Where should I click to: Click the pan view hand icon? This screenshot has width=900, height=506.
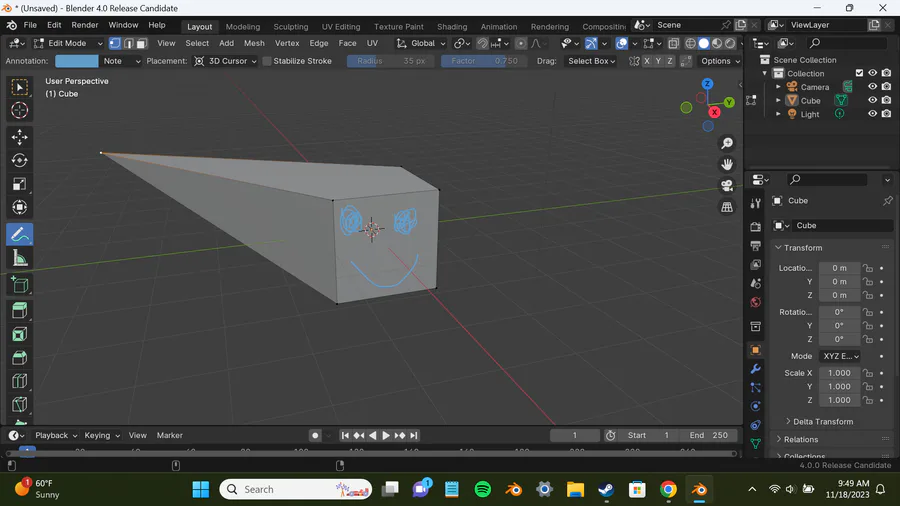(x=727, y=165)
